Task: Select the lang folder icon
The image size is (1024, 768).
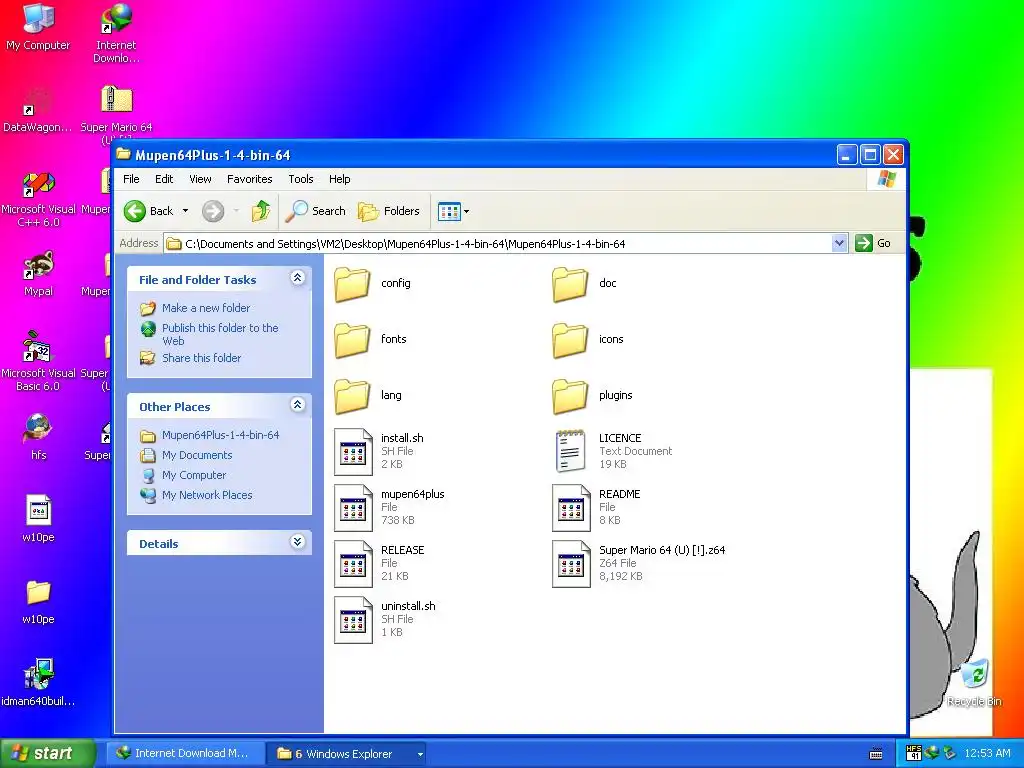Action: [x=353, y=396]
